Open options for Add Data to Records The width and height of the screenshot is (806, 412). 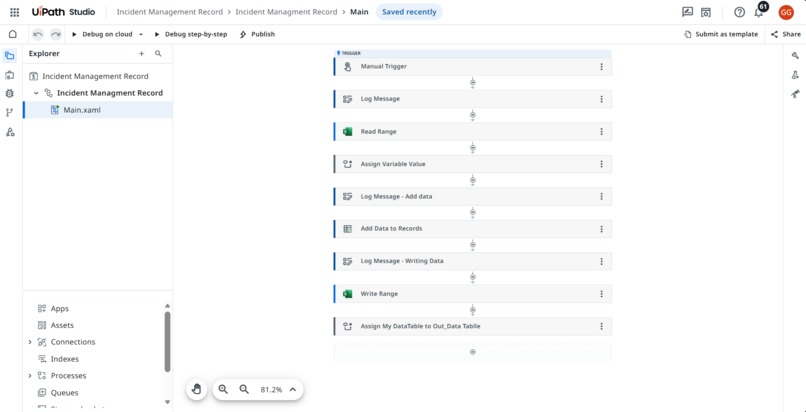[x=601, y=229]
